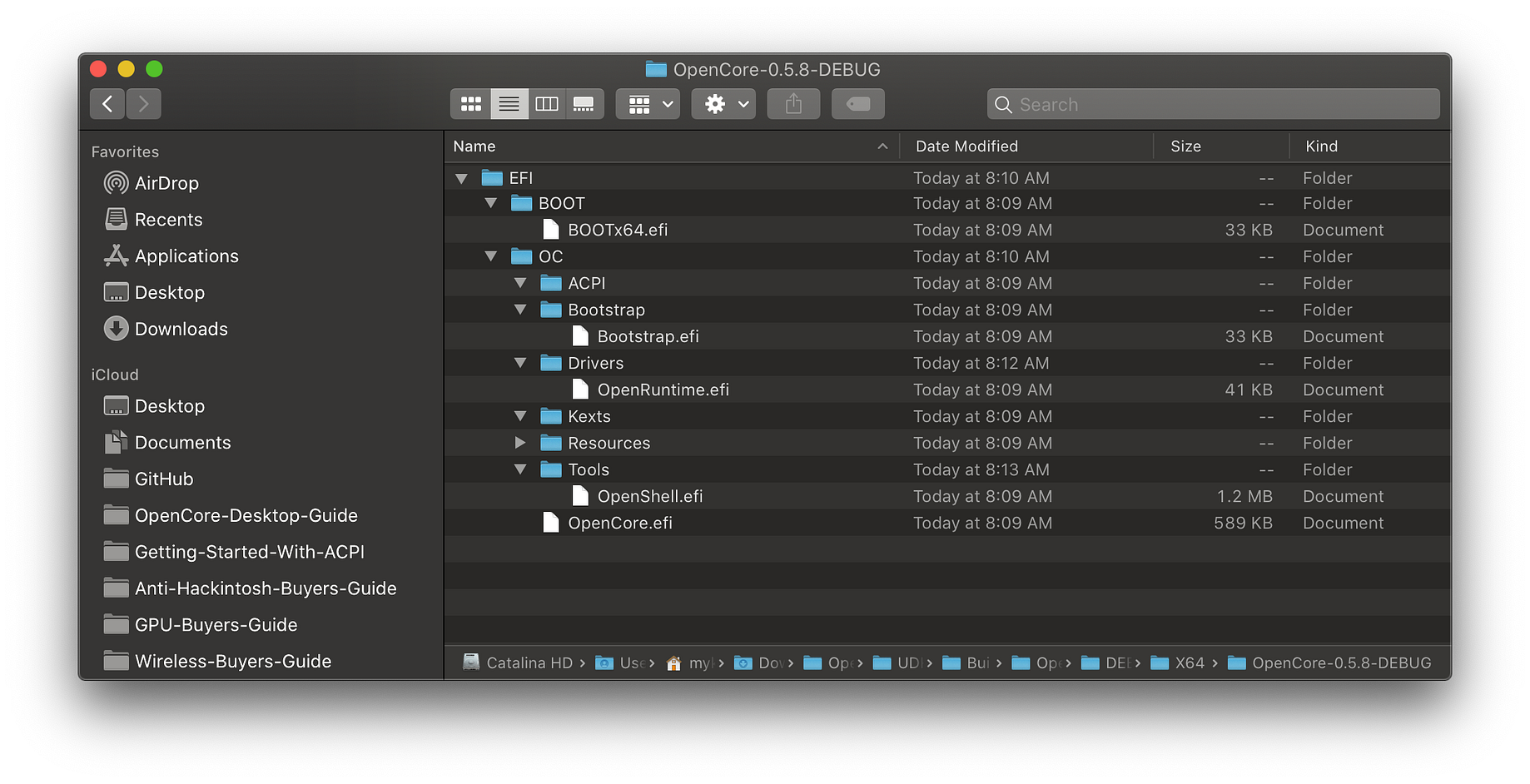Collapse the Drivers folder disclosure triangle
This screenshot has height=784, width=1530.
[520, 363]
